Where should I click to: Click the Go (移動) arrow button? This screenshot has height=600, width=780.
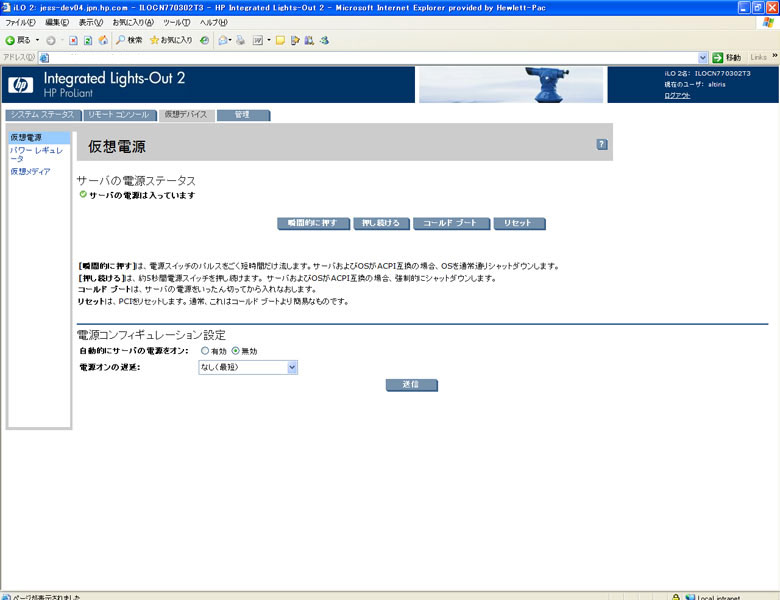click(x=727, y=58)
